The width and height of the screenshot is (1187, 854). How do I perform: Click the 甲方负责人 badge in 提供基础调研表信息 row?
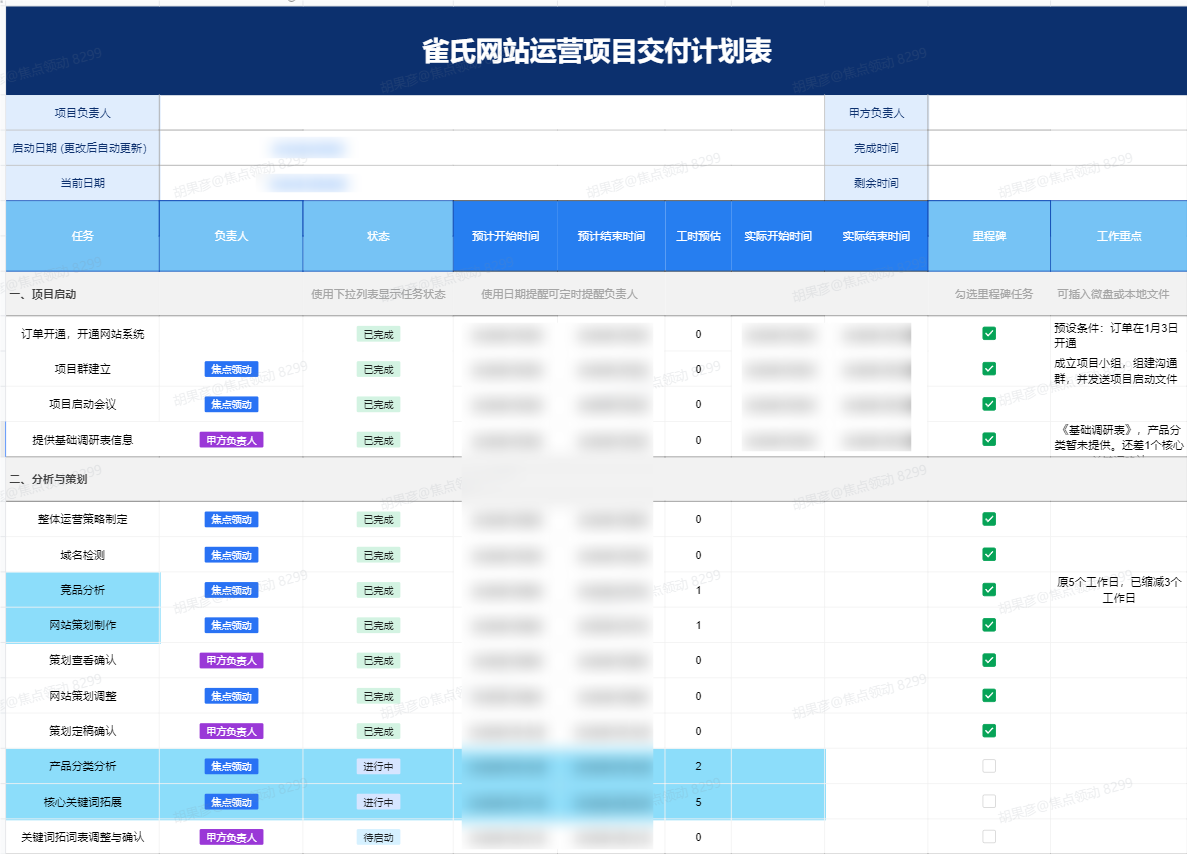[231, 439]
